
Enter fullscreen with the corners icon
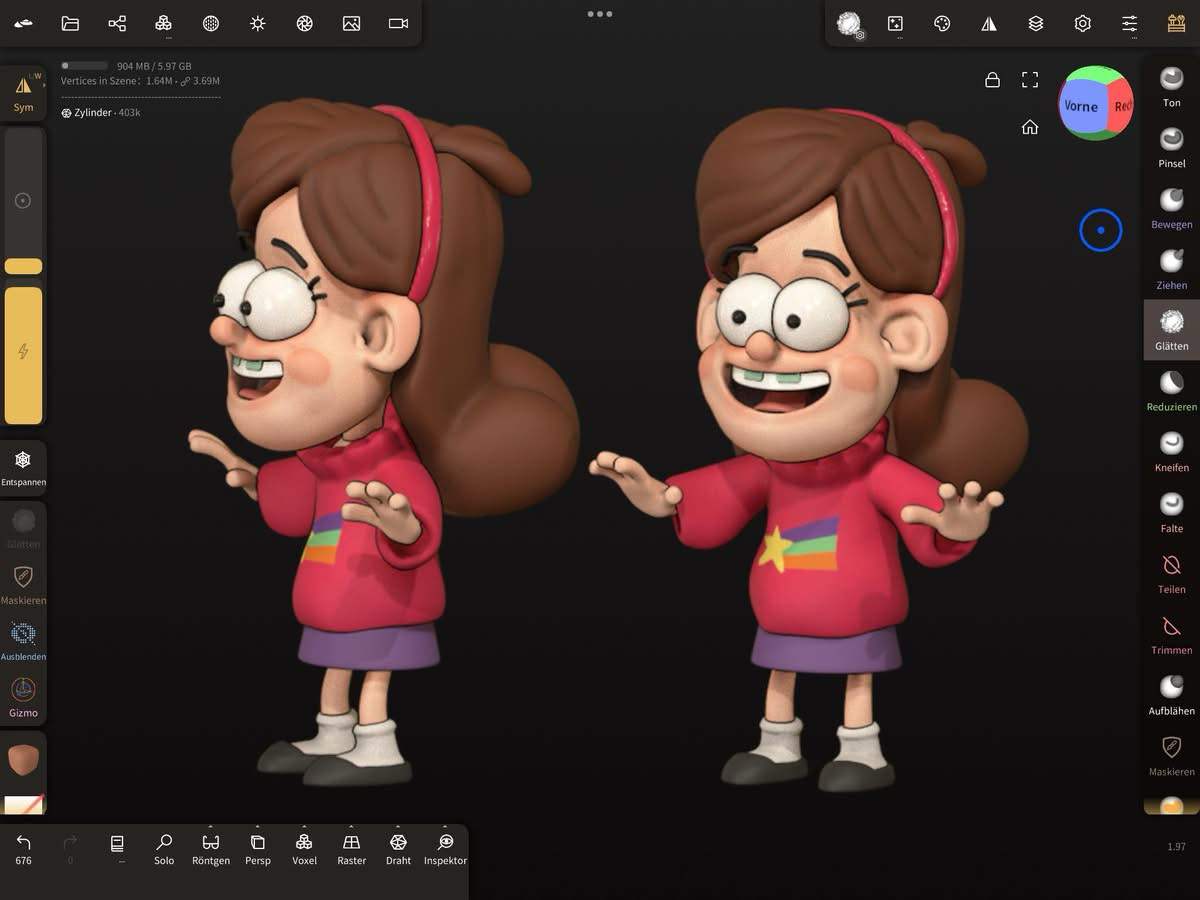pos(1030,80)
